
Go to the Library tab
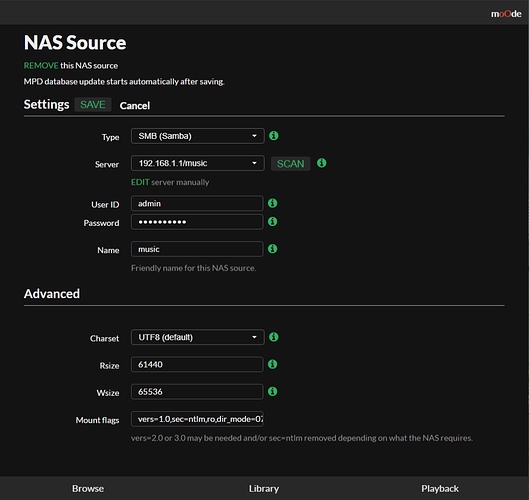tap(264, 489)
